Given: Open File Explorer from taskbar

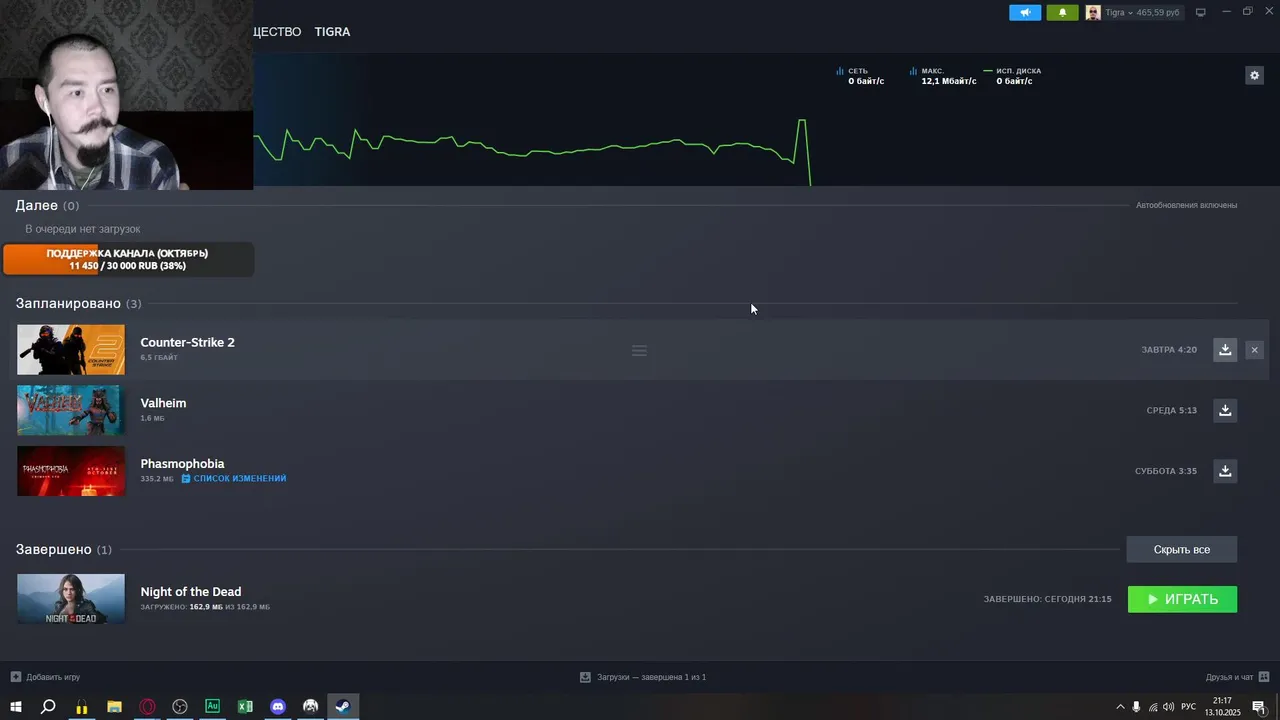Looking at the screenshot, I should [114, 707].
